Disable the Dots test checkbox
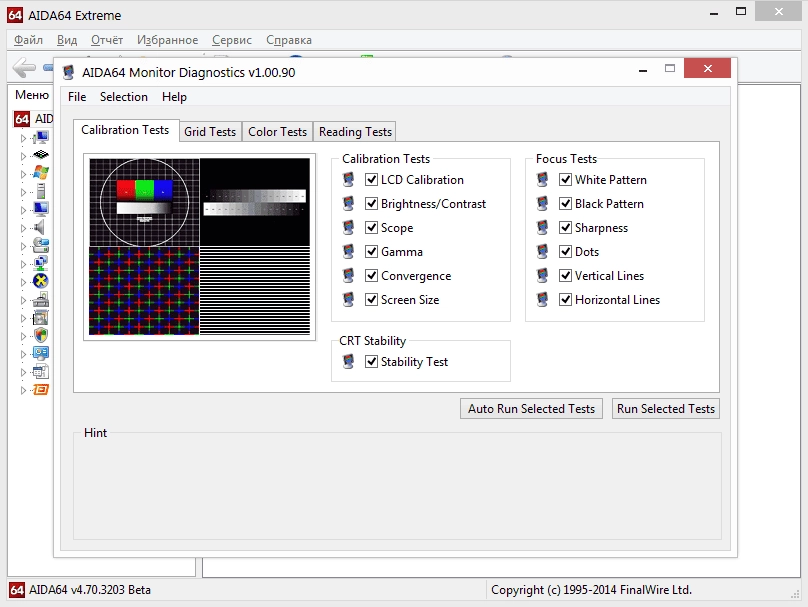 click(565, 251)
